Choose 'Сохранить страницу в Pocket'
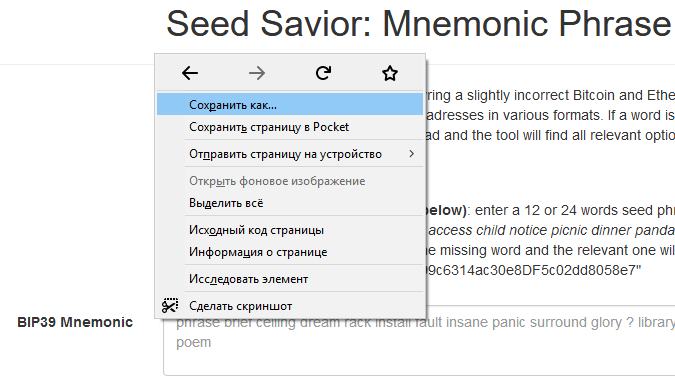Screen dimensions: 675x382 tap(290, 127)
